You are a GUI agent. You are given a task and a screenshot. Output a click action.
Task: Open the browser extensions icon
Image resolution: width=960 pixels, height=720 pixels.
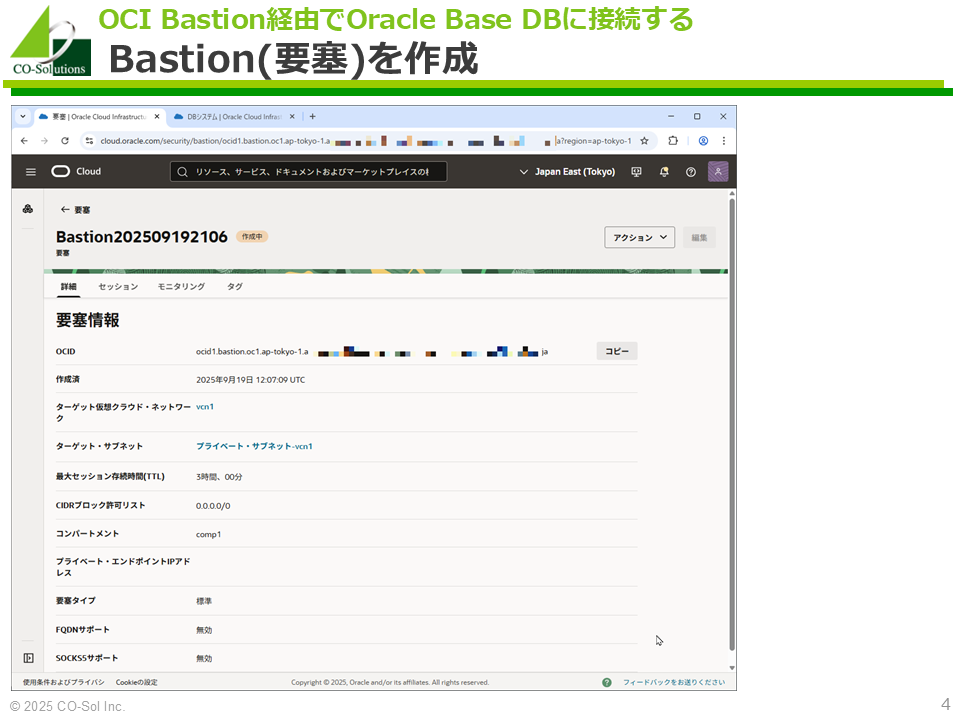pos(673,141)
